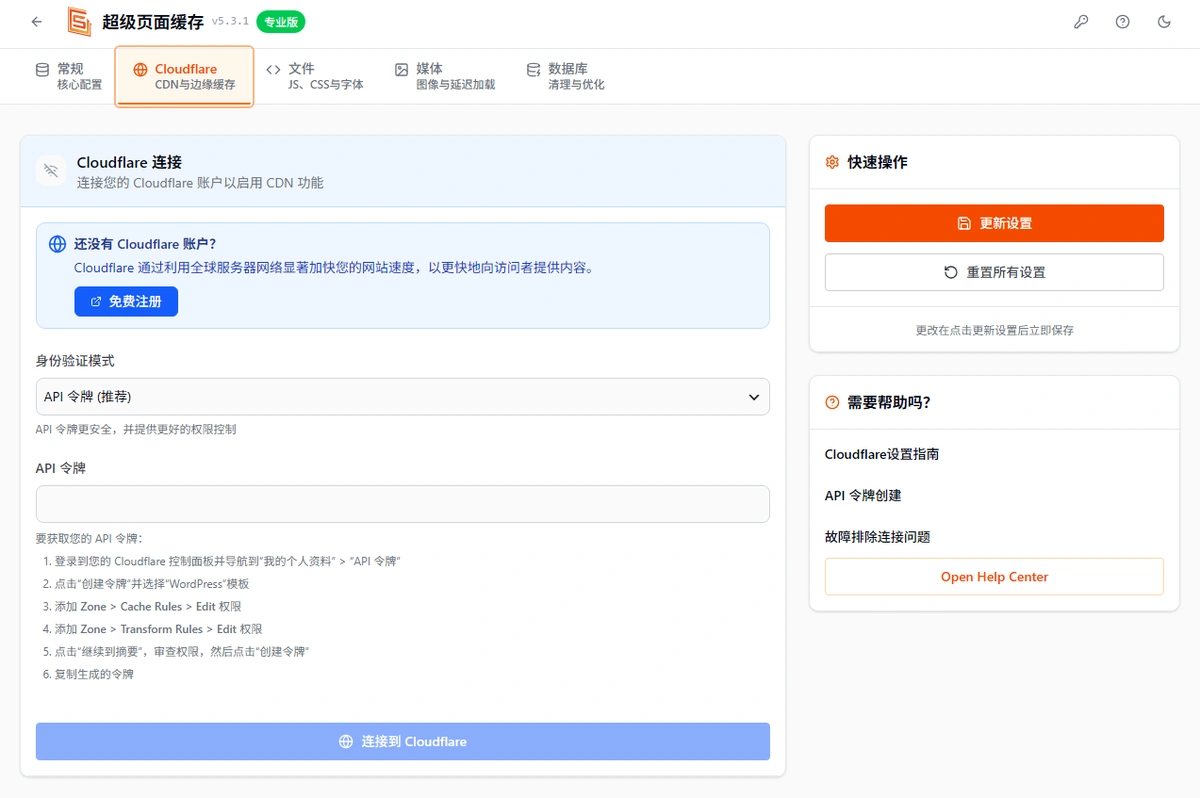This screenshot has width=1200, height=798.
Task: Click the help icon beside 需要帮助吗？
Action: [832, 402]
